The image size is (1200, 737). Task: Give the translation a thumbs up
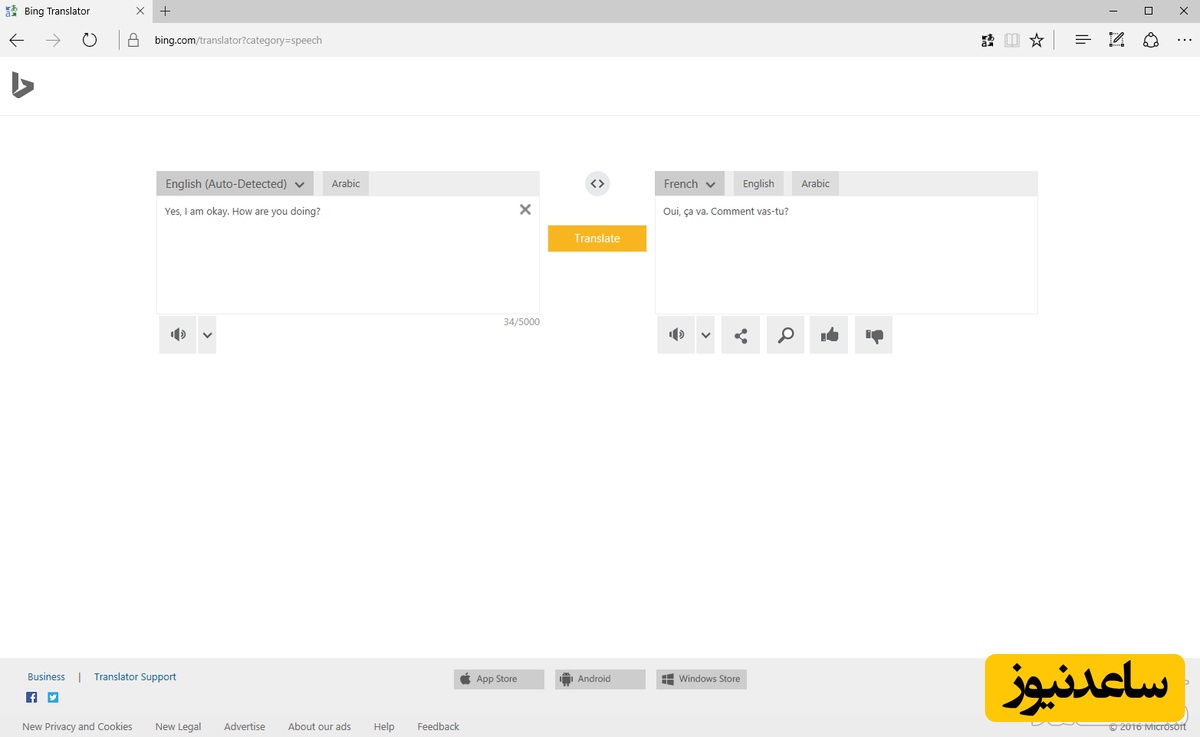click(829, 335)
